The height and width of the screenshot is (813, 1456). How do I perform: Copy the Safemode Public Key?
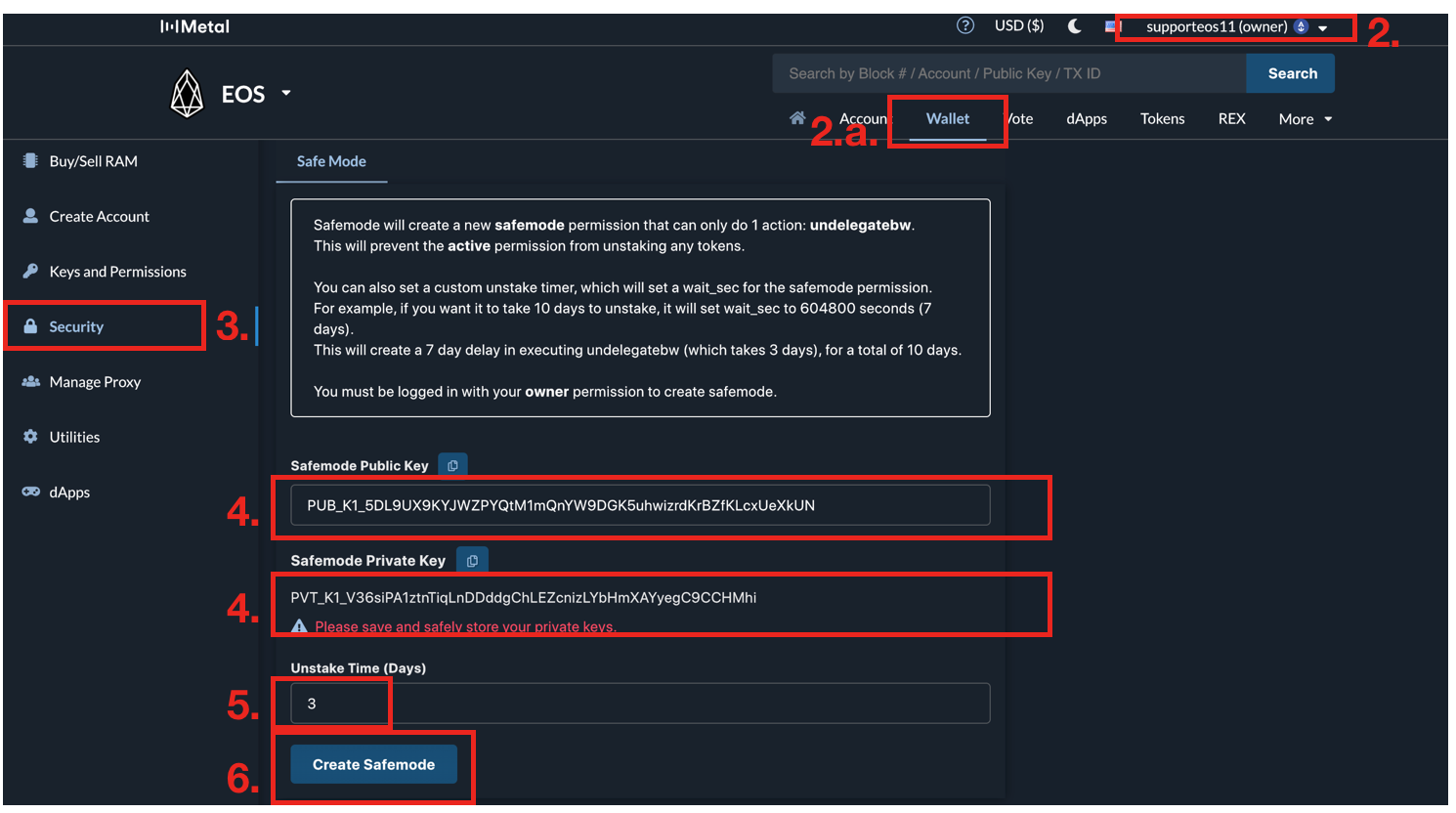pyautogui.click(x=452, y=466)
